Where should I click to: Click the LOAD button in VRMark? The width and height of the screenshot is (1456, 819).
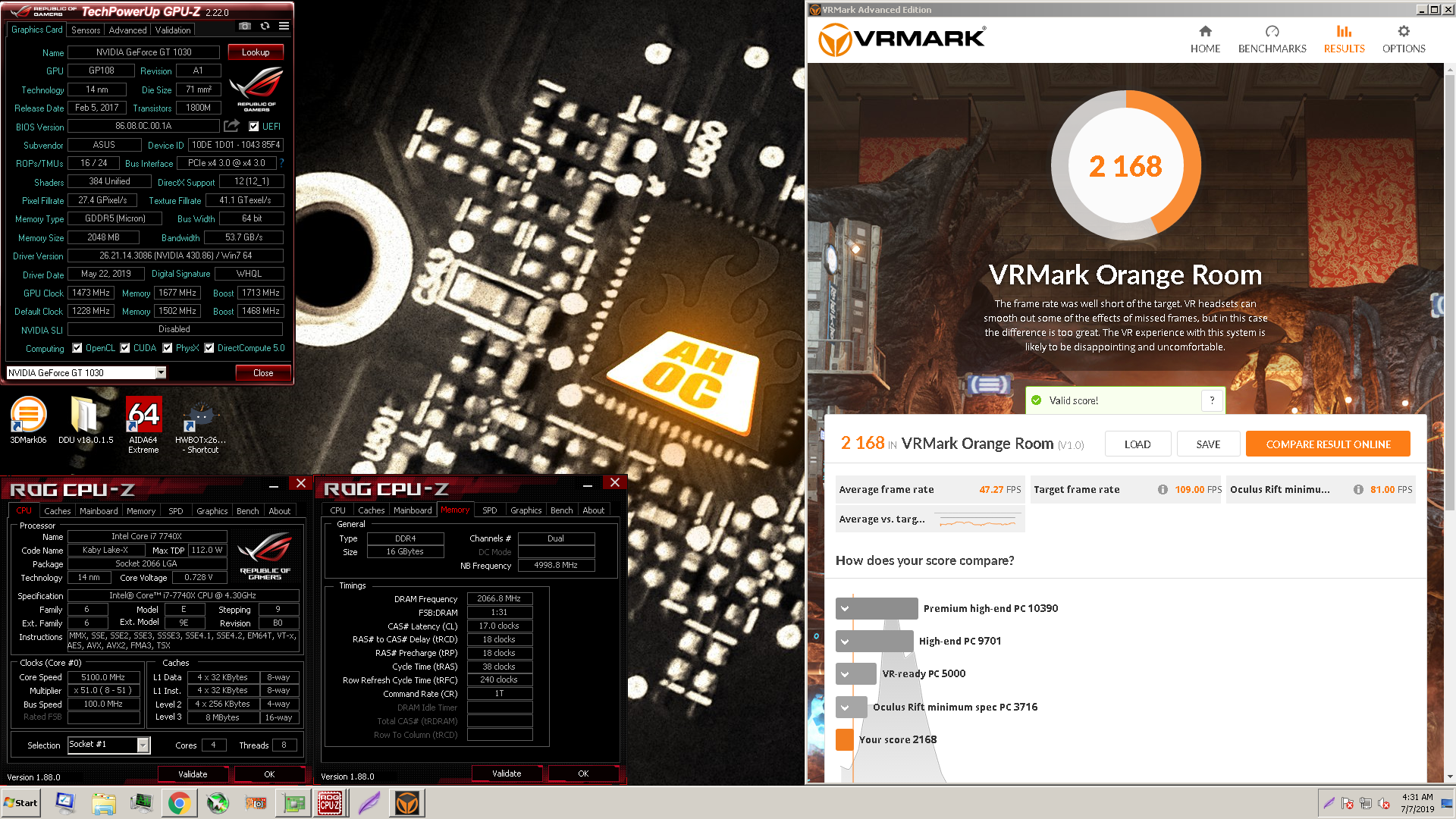click(x=1137, y=444)
